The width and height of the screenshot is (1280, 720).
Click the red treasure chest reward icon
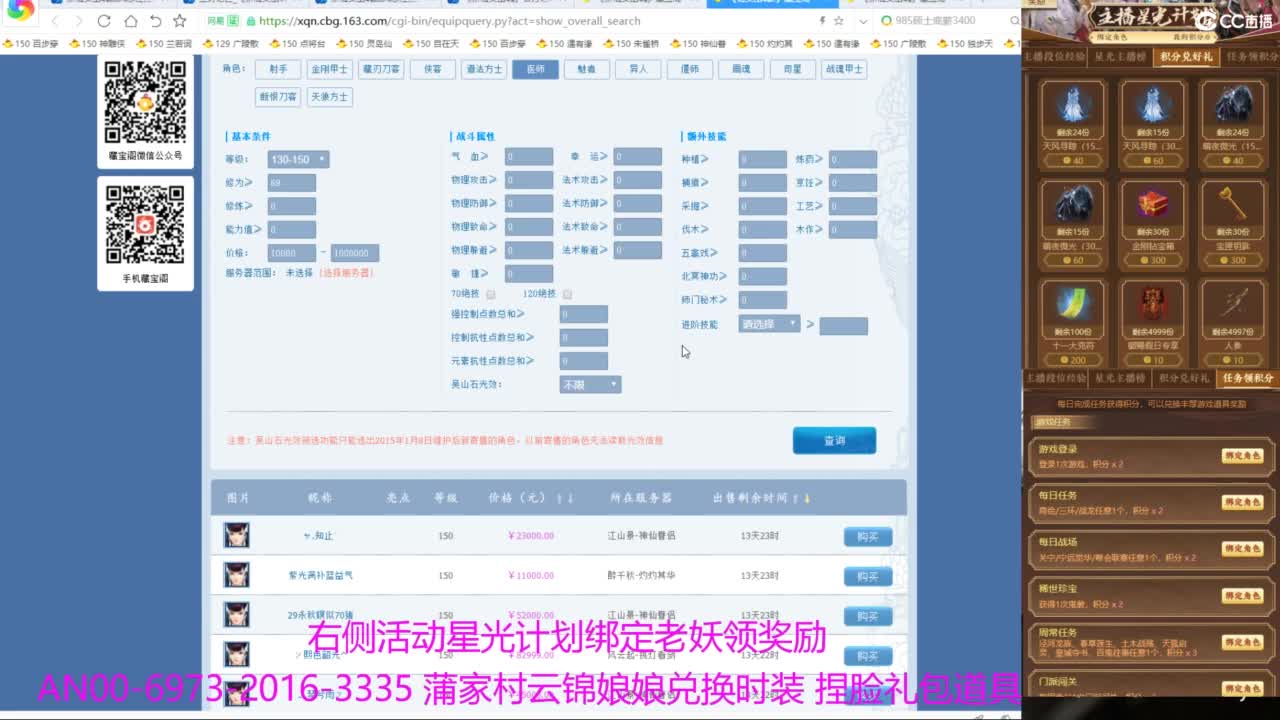pos(1152,206)
